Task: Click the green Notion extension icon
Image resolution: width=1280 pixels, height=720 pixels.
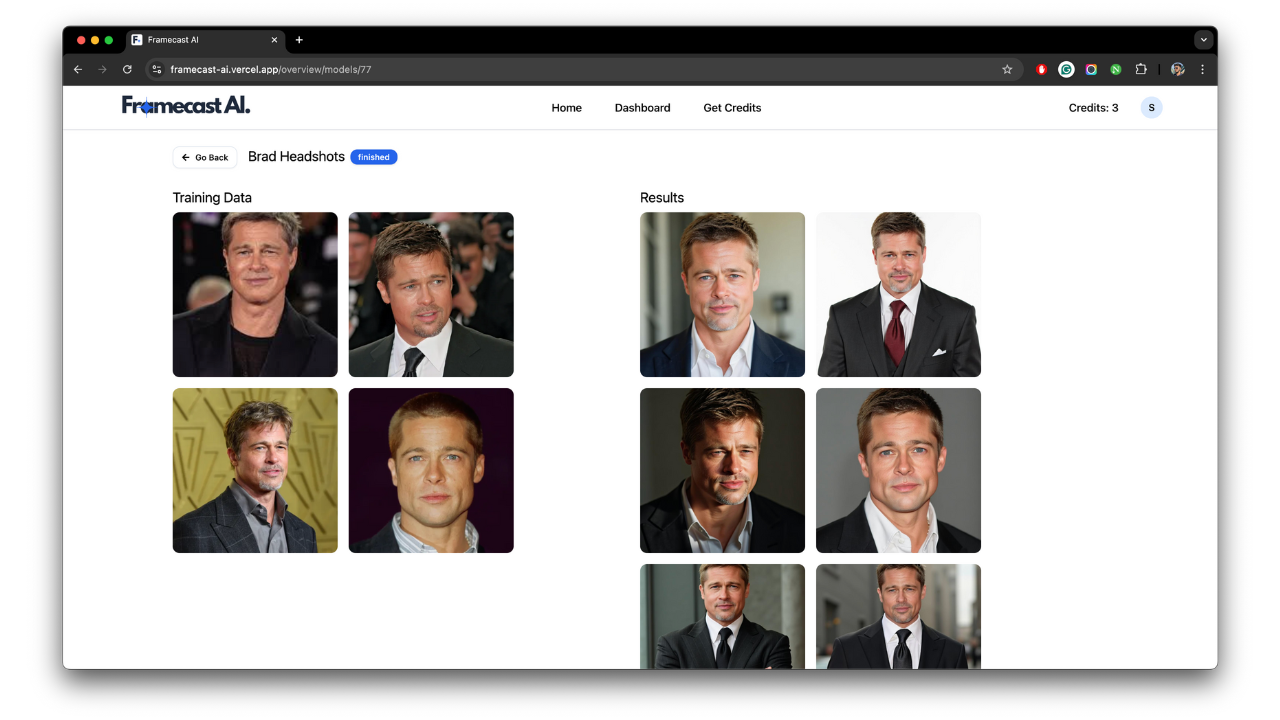Action: tap(1115, 69)
